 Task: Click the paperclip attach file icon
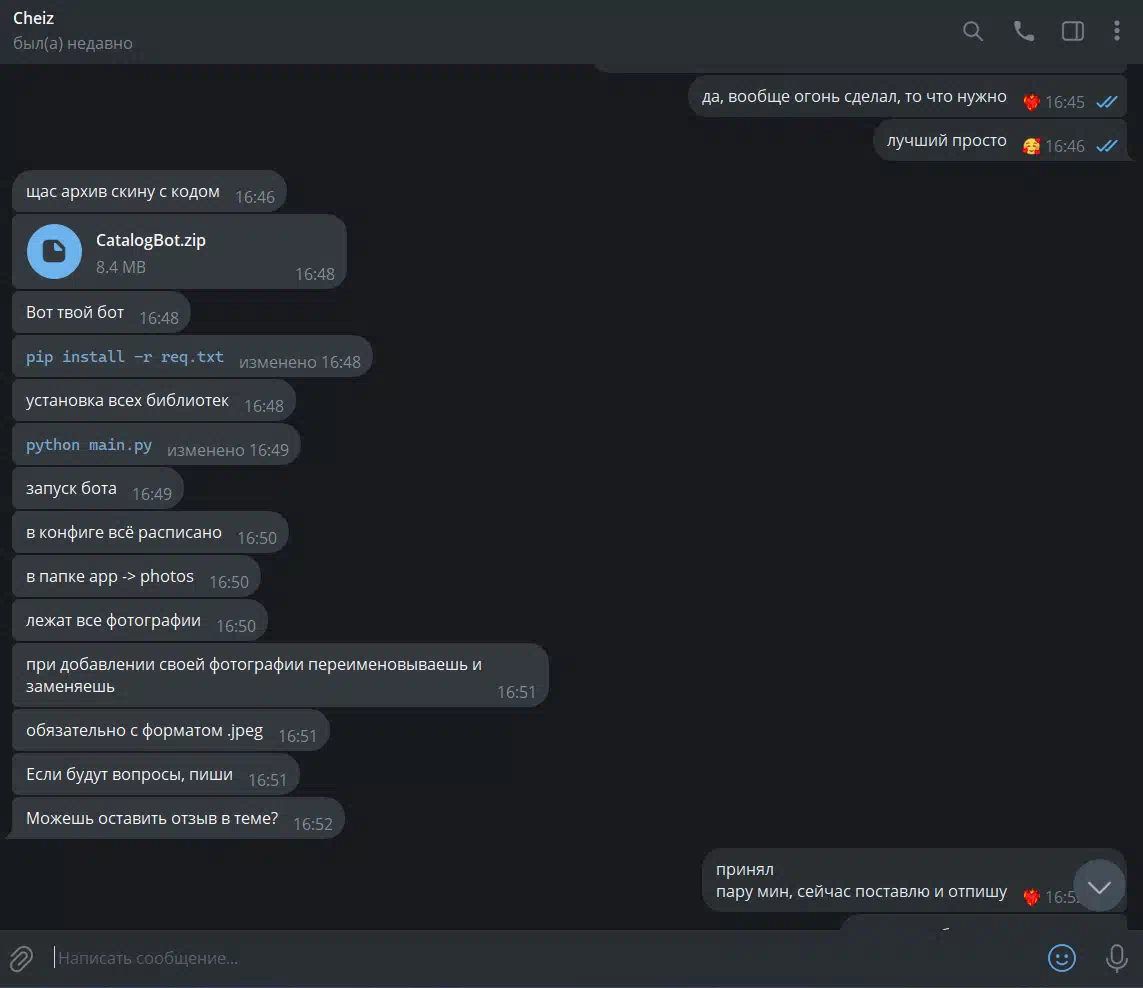21,958
